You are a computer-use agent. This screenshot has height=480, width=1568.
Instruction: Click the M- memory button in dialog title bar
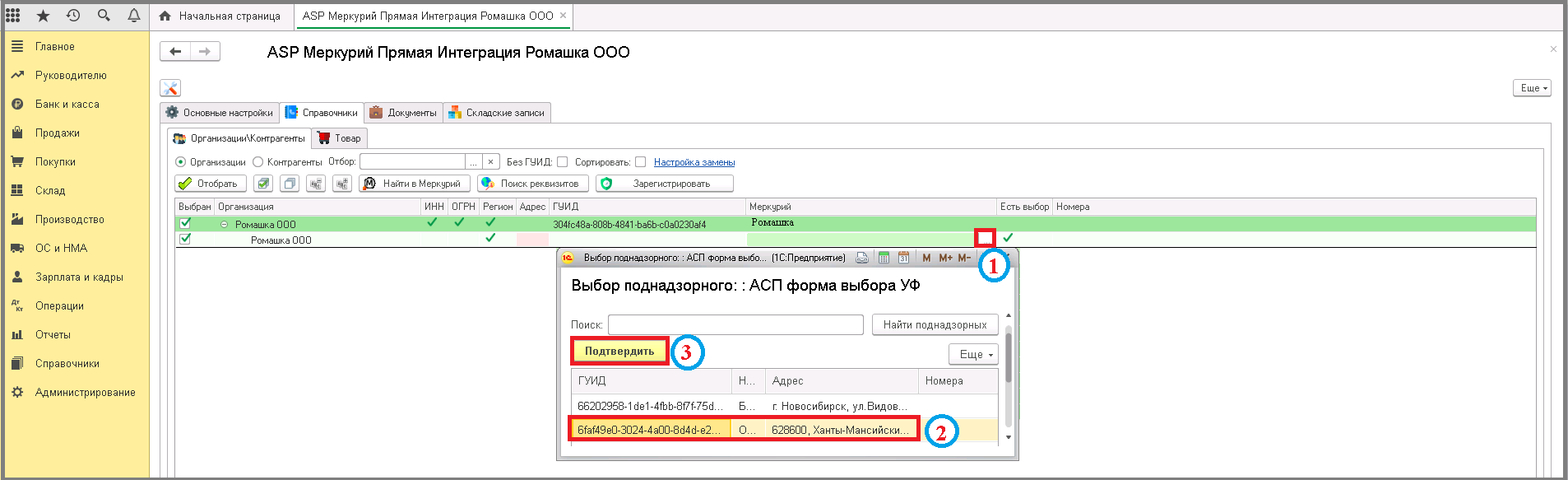964,258
